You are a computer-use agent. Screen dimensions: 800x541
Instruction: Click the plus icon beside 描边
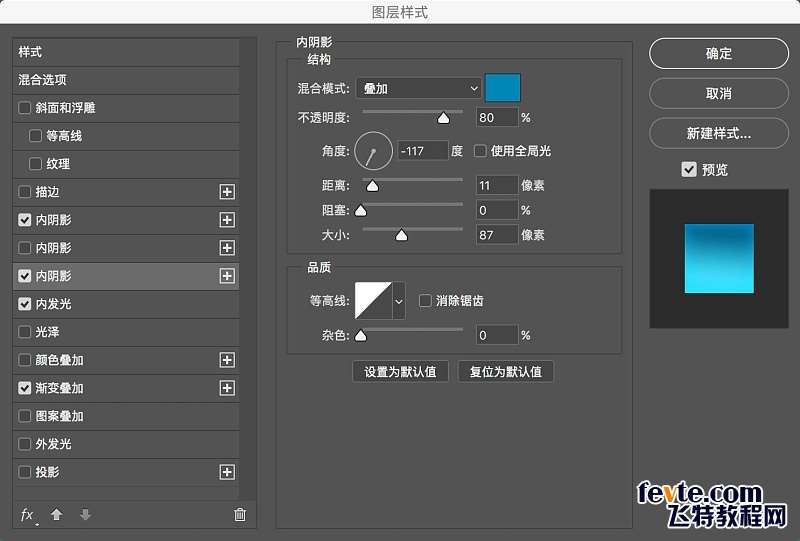coord(227,192)
